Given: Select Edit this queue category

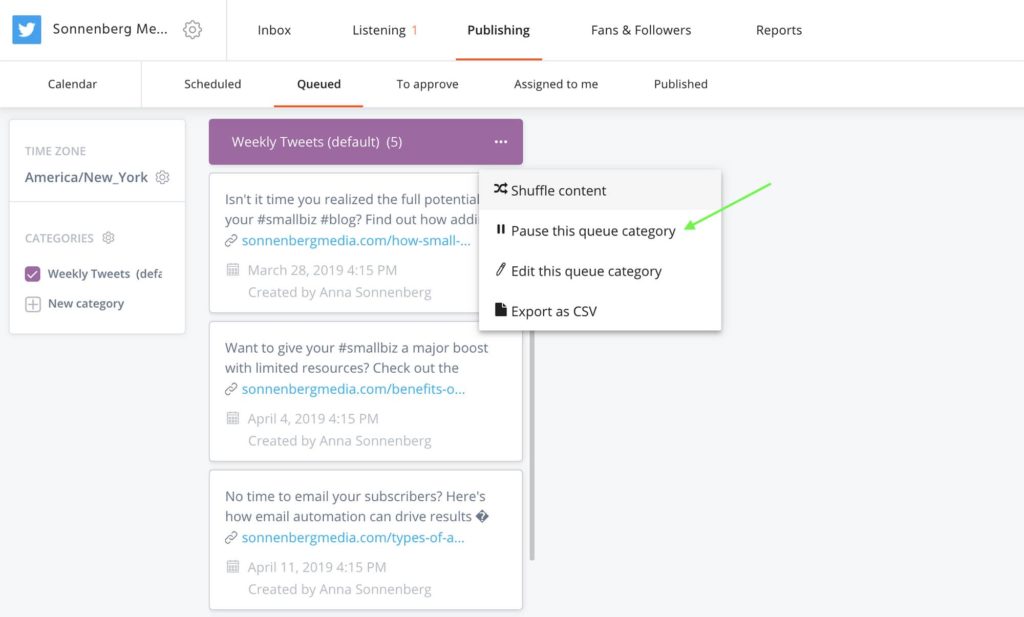Looking at the screenshot, I should click(586, 271).
